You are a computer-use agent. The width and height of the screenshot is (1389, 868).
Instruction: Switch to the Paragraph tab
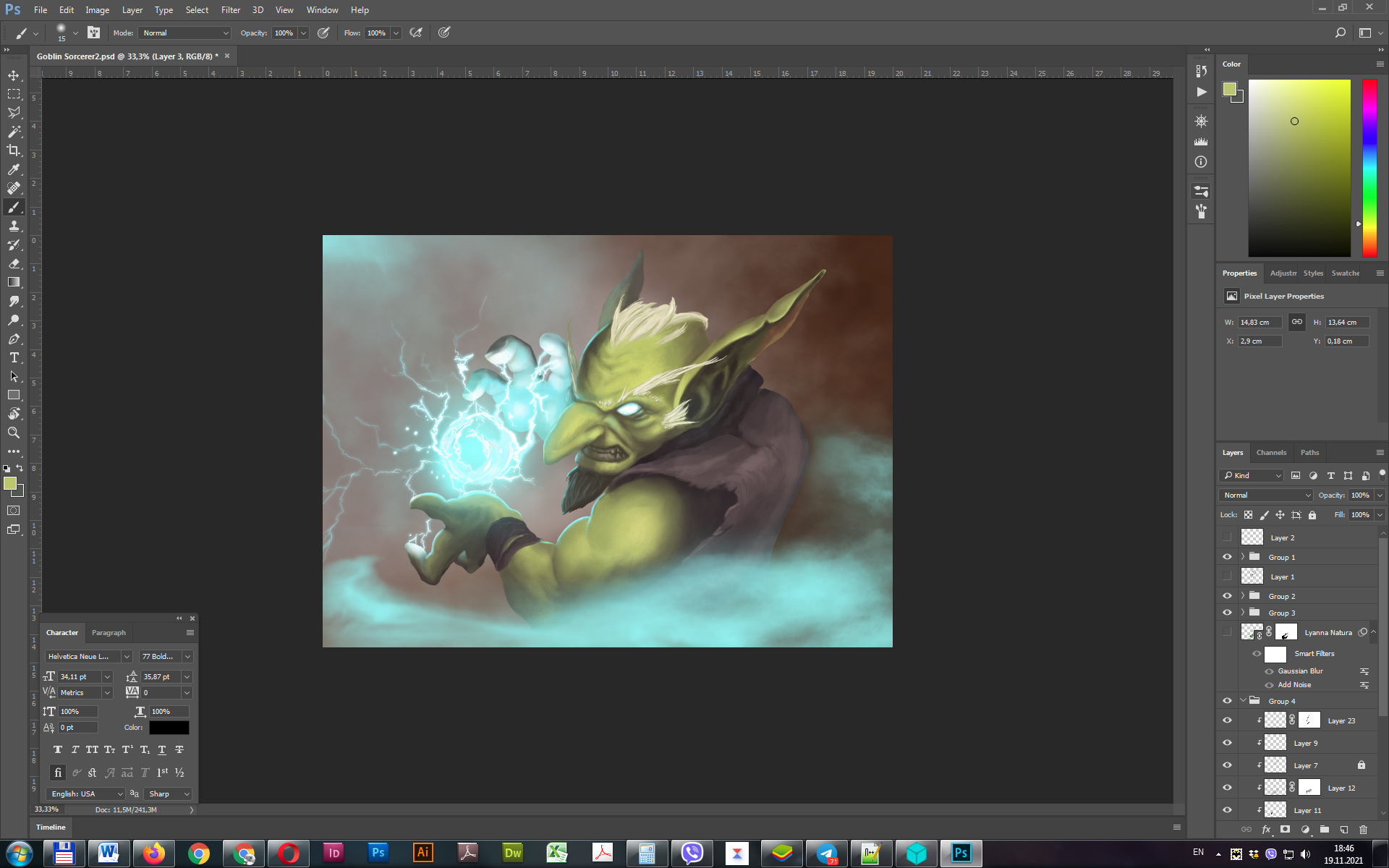(109, 633)
